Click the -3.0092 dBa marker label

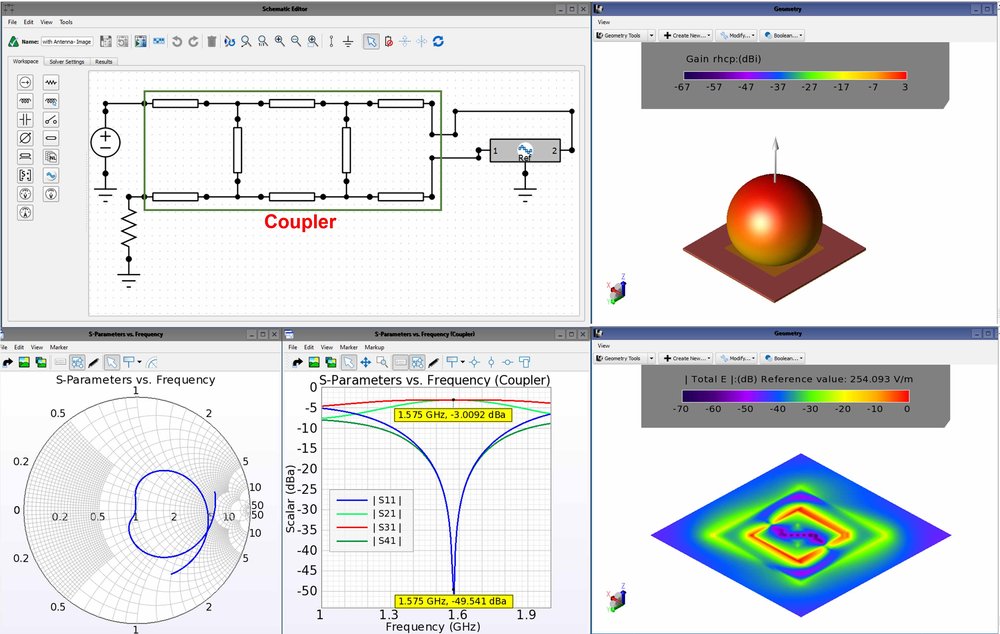tap(452, 415)
